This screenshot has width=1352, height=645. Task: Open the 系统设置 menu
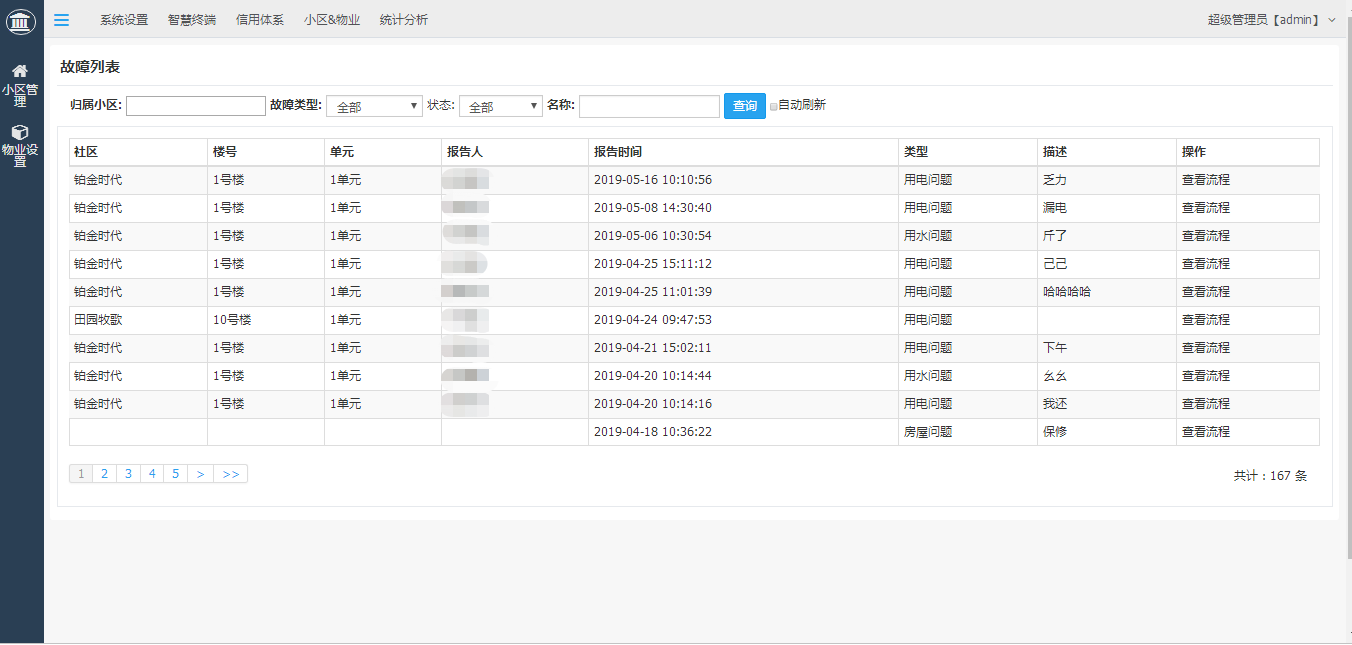click(x=124, y=20)
